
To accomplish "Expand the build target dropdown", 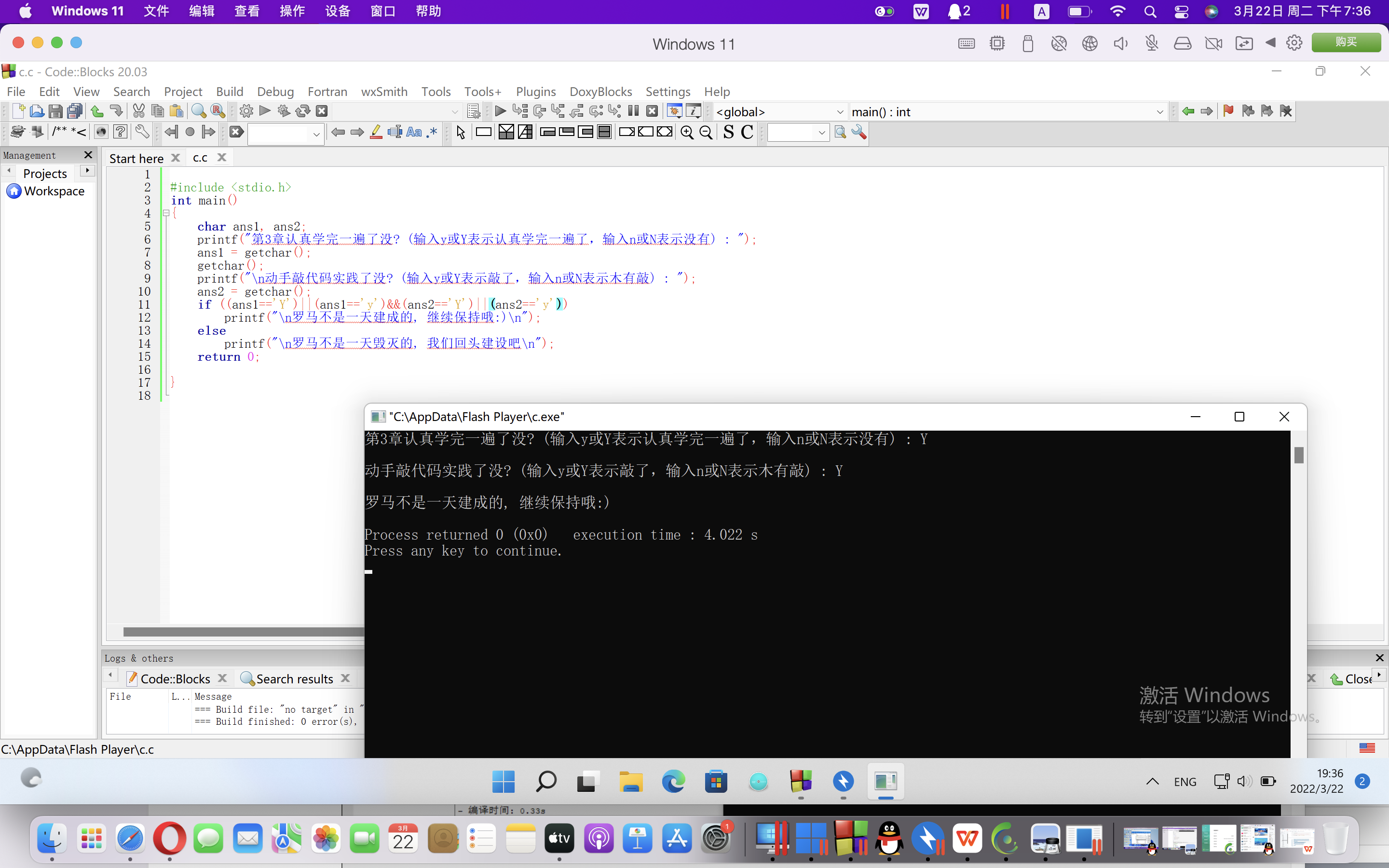I will point(455,112).
